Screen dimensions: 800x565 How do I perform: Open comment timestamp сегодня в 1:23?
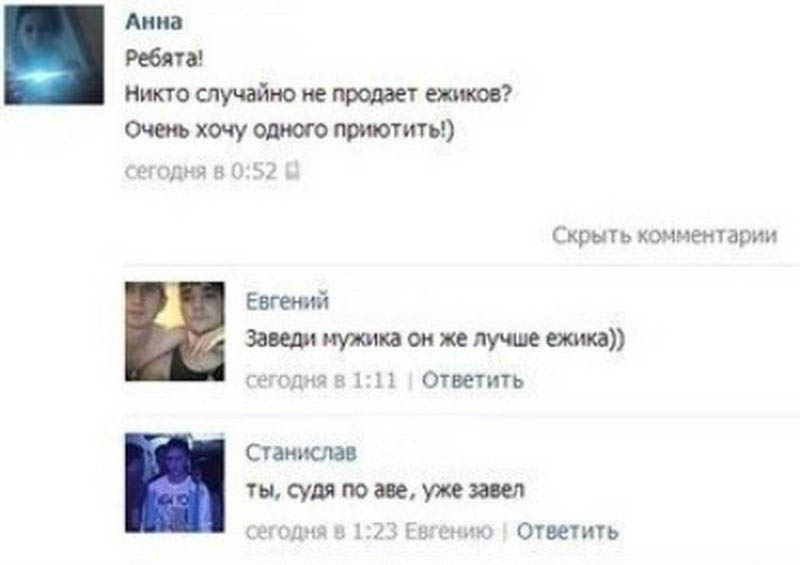click(321, 531)
